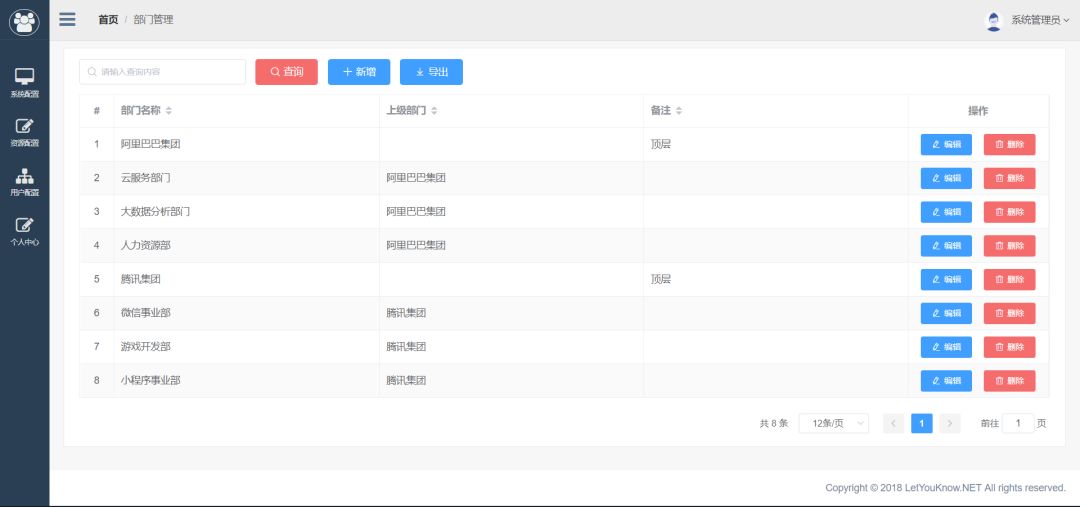1080x507 pixels.
Task: Click the red 查询 button
Action: tap(287, 72)
